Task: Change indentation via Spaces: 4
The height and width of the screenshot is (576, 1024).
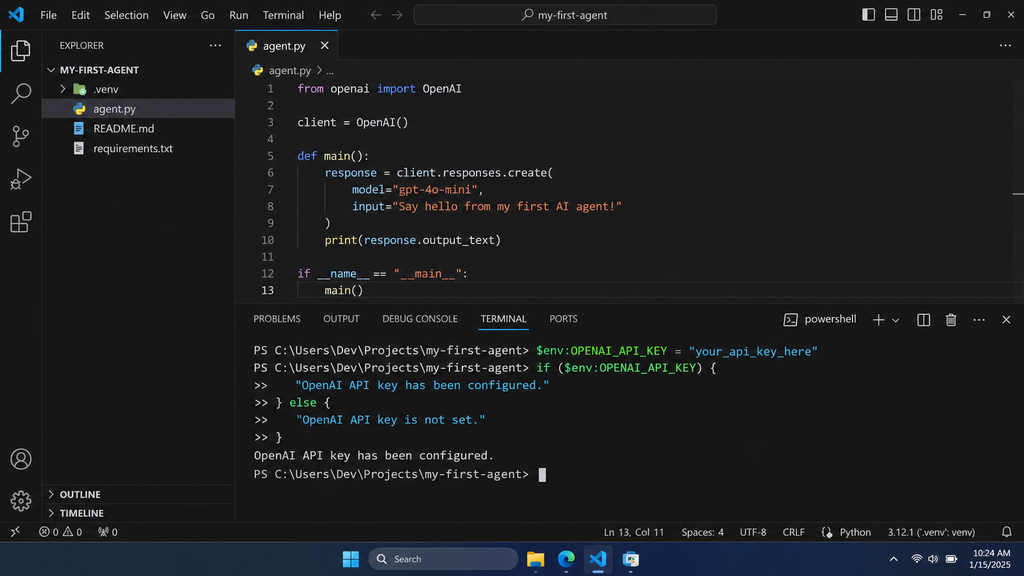Action: (x=702, y=532)
